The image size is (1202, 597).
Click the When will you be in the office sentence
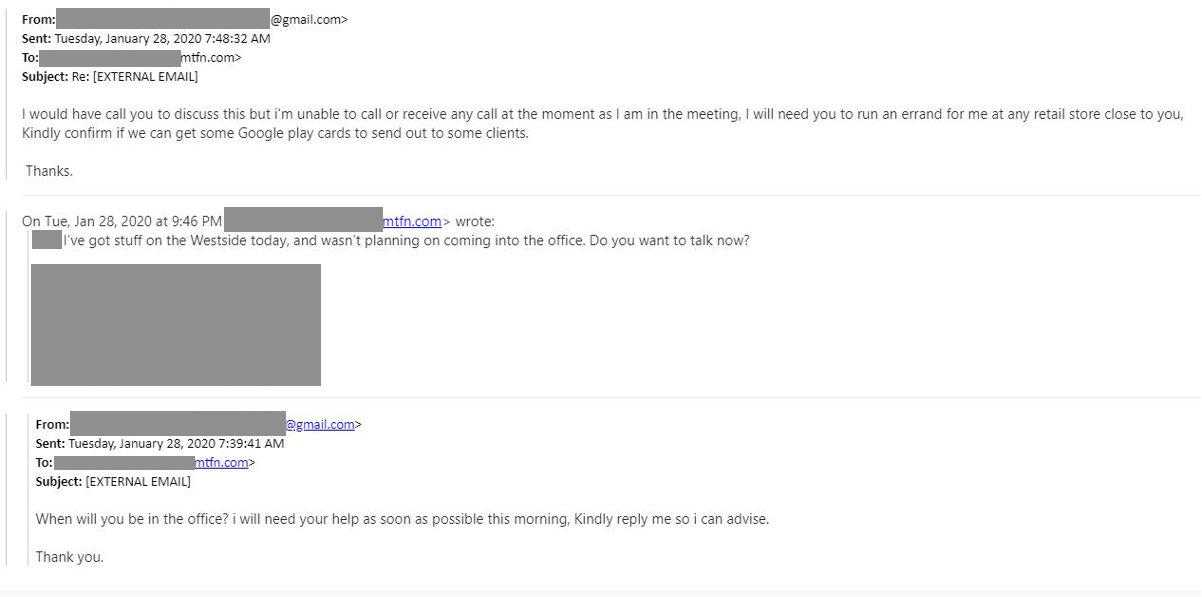click(403, 519)
